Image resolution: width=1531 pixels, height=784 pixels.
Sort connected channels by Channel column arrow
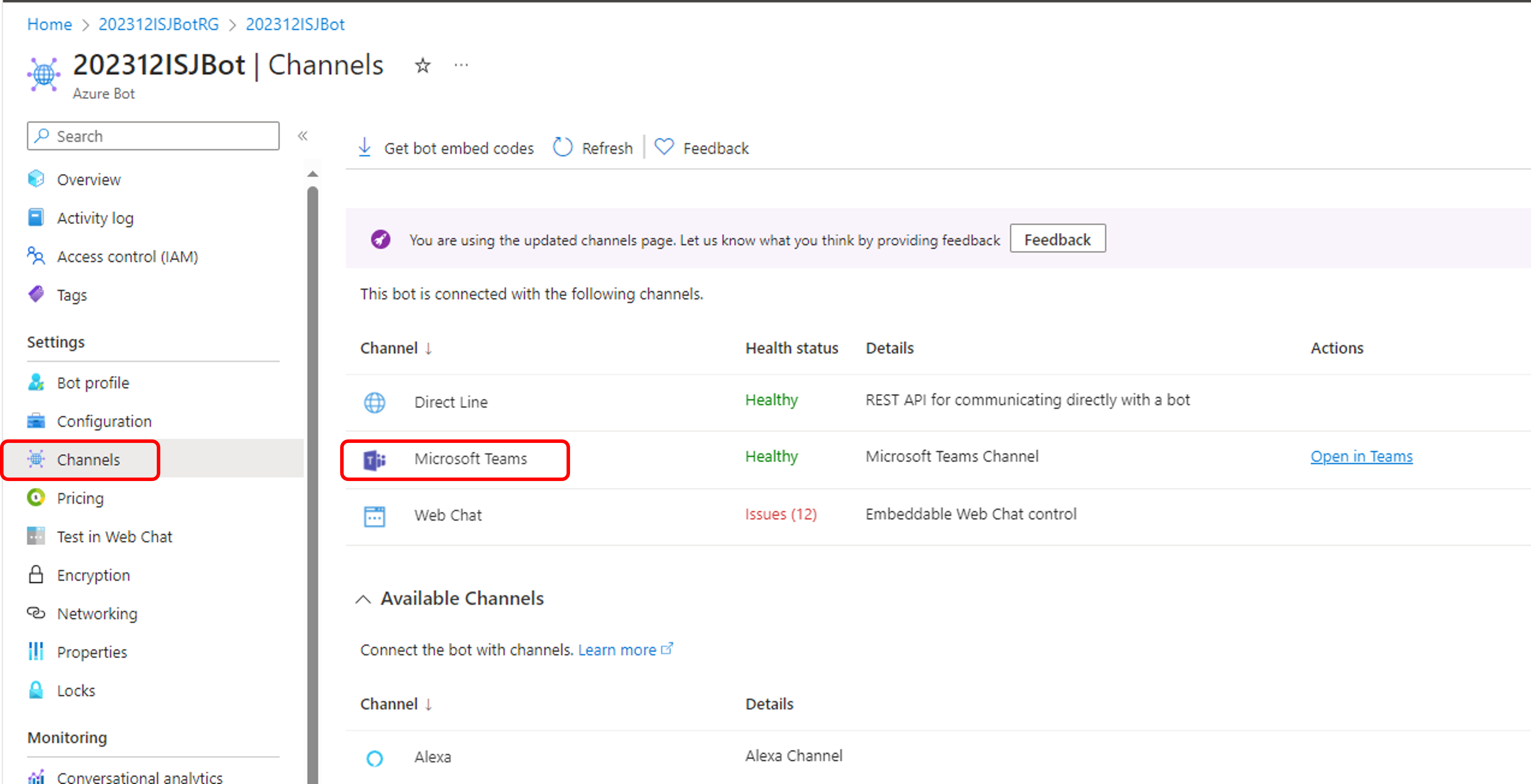[x=429, y=349]
